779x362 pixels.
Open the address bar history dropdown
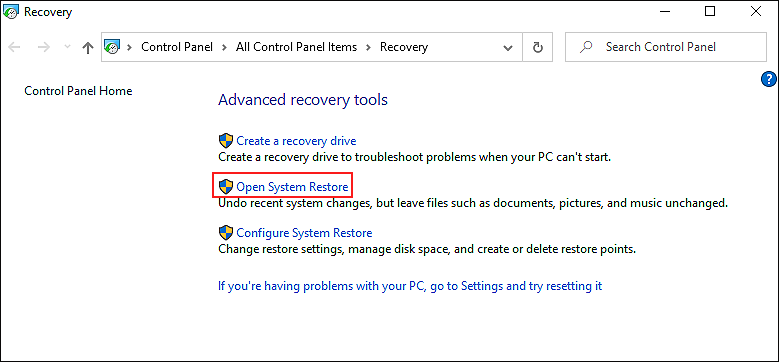coord(508,48)
